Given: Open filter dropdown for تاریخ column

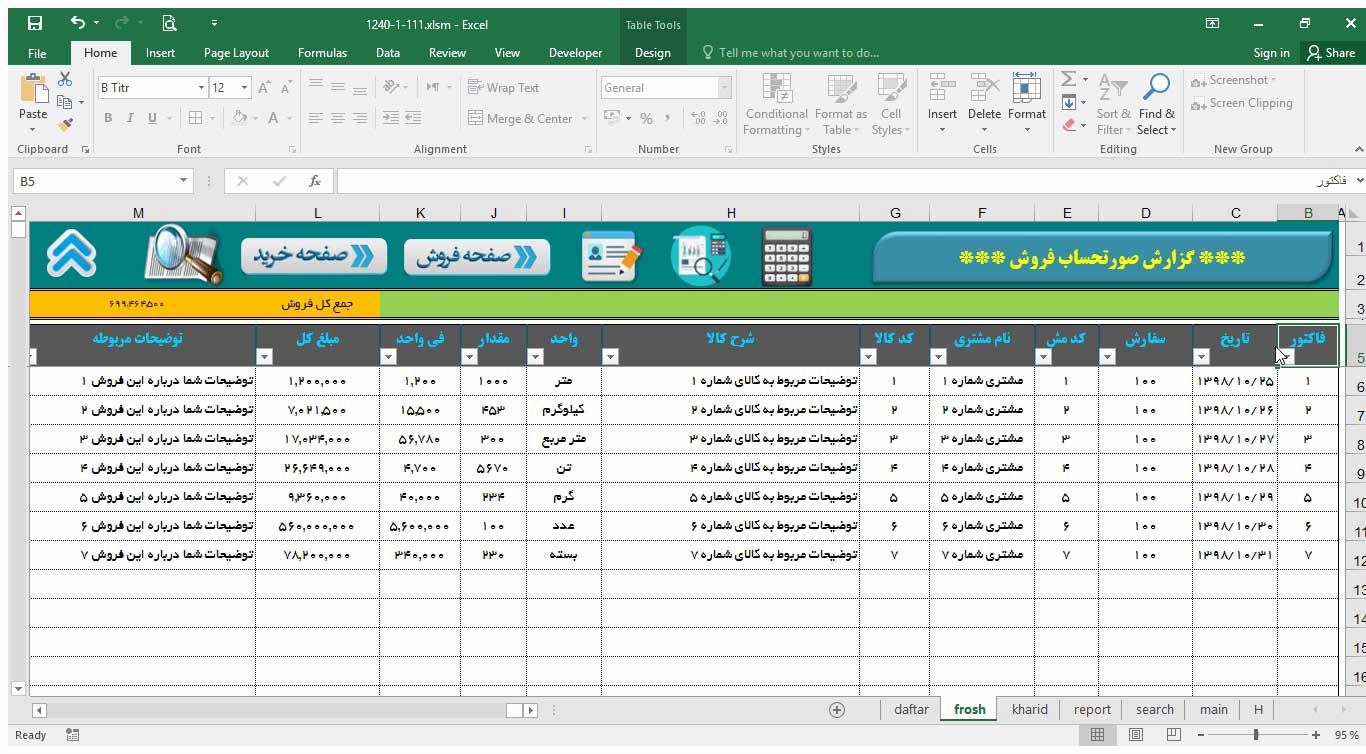Looking at the screenshot, I should (x=1201, y=357).
